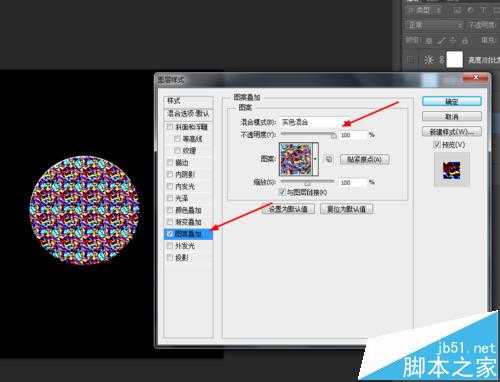Select the 样式 styles list entry
Image resolution: width=500 pixels, height=382 pixels.
click(188, 101)
